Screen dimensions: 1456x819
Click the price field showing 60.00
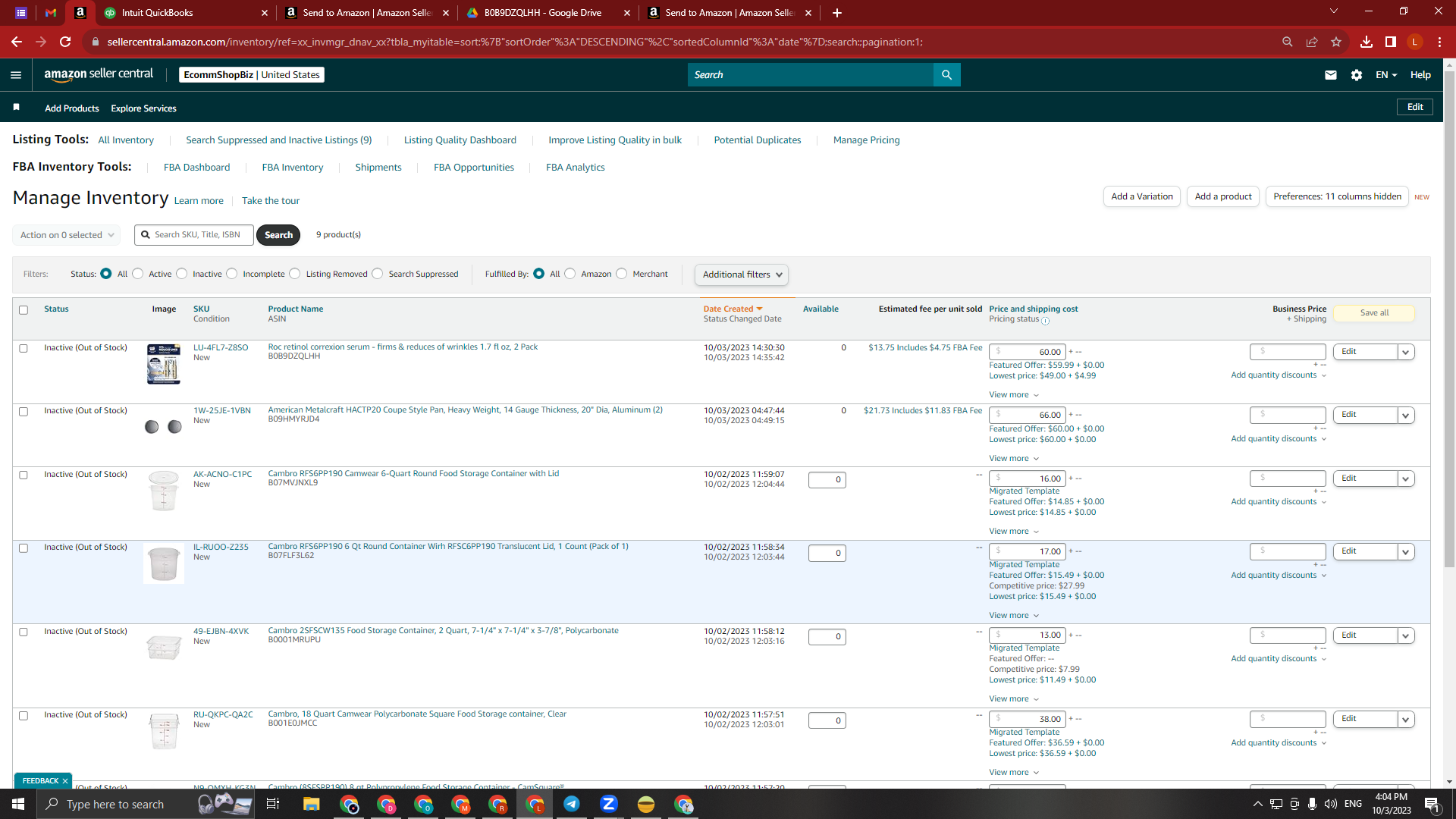tap(1027, 352)
